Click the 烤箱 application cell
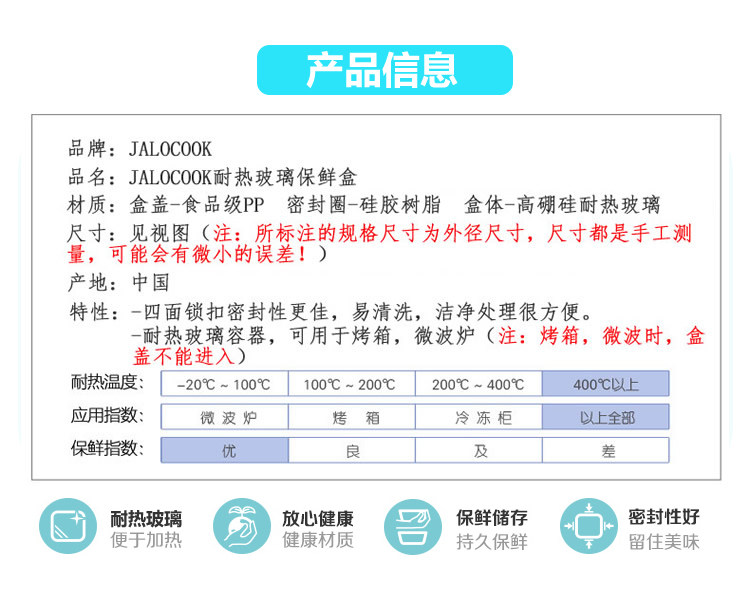 coord(352,417)
